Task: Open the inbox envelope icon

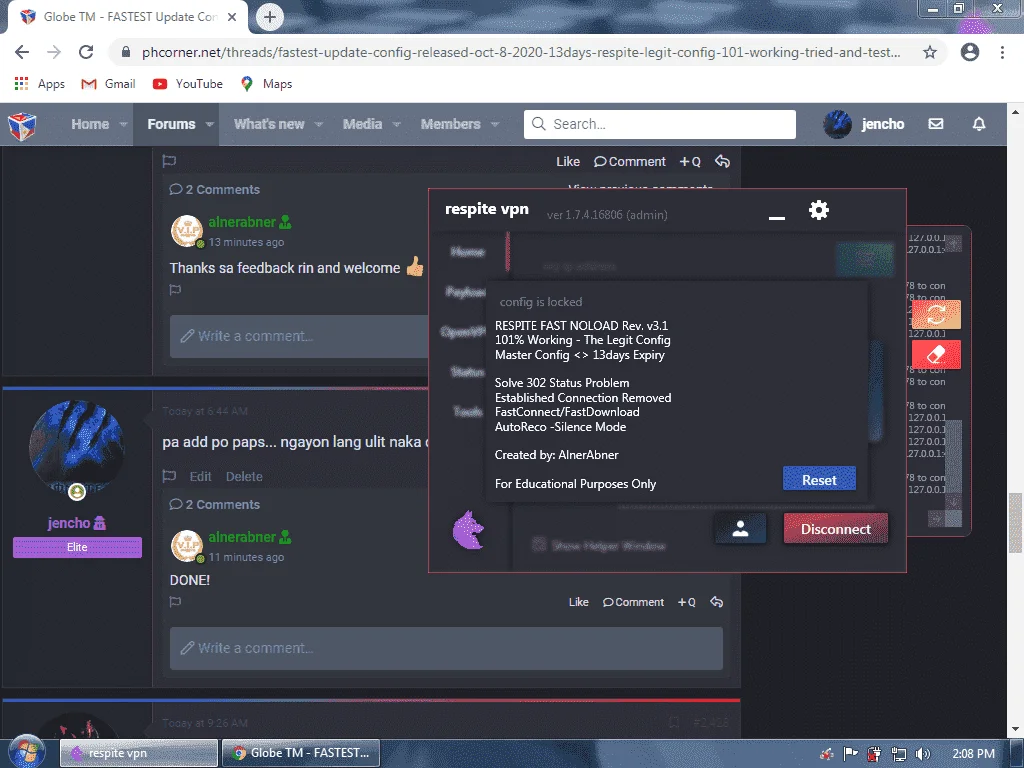Action: click(x=936, y=123)
